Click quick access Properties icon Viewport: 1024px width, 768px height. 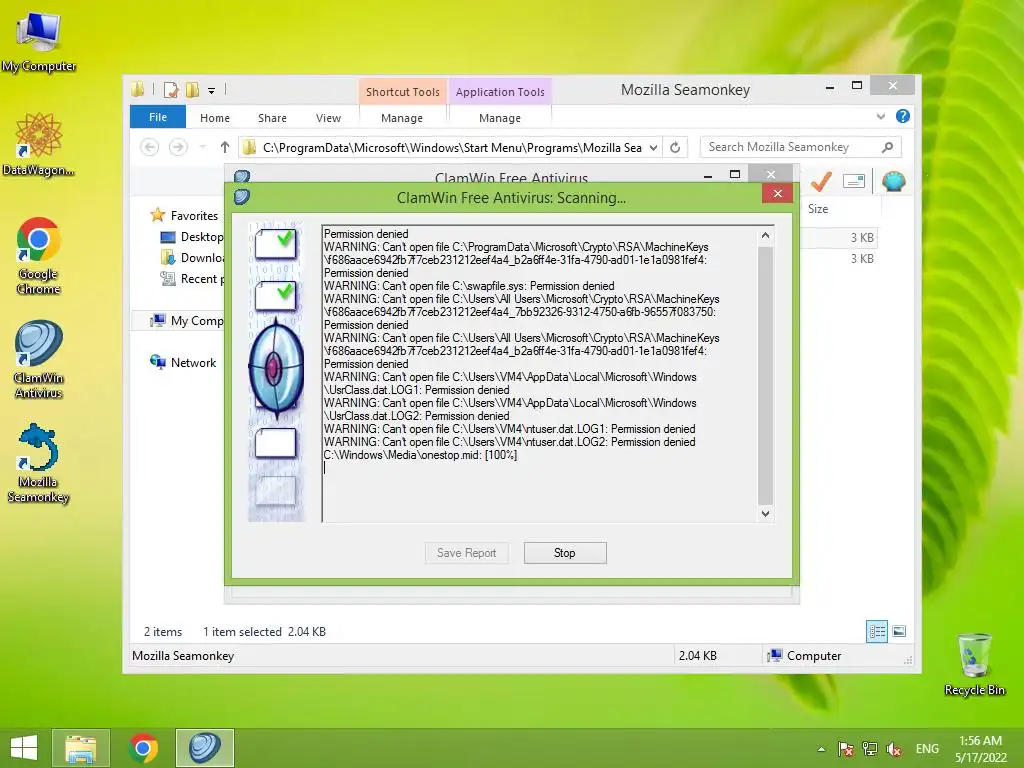[170, 89]
